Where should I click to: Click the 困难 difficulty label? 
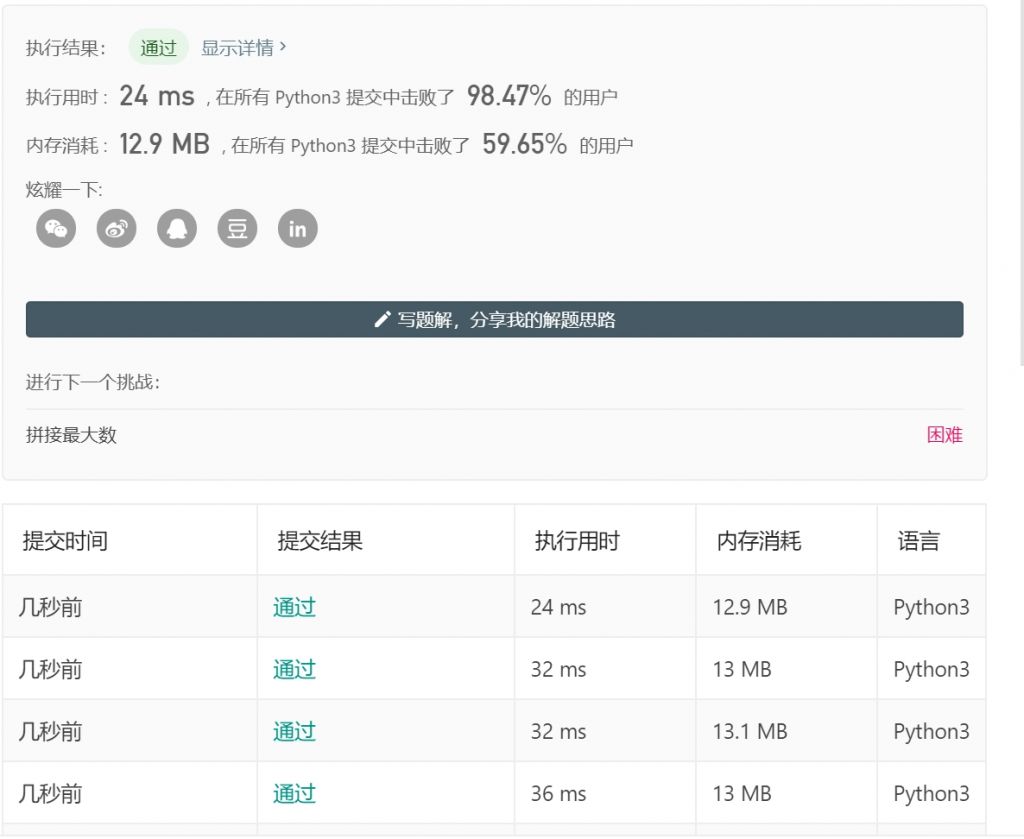[x=944, y=435]
